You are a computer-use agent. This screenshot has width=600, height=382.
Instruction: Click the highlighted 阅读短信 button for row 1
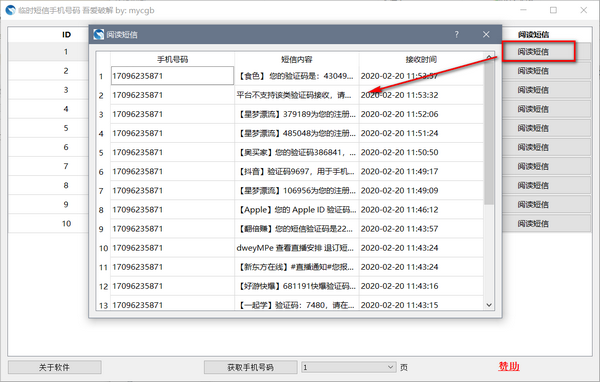pos(538,51)
